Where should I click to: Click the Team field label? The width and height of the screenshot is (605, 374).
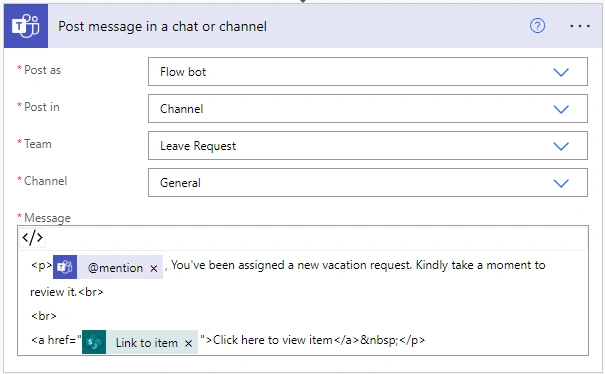[x=37, y=144]
